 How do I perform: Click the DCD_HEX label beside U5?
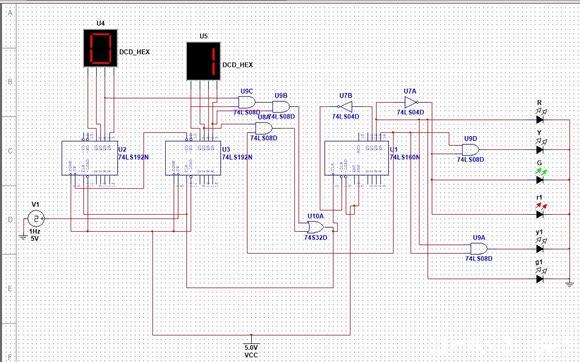point(237,65)
